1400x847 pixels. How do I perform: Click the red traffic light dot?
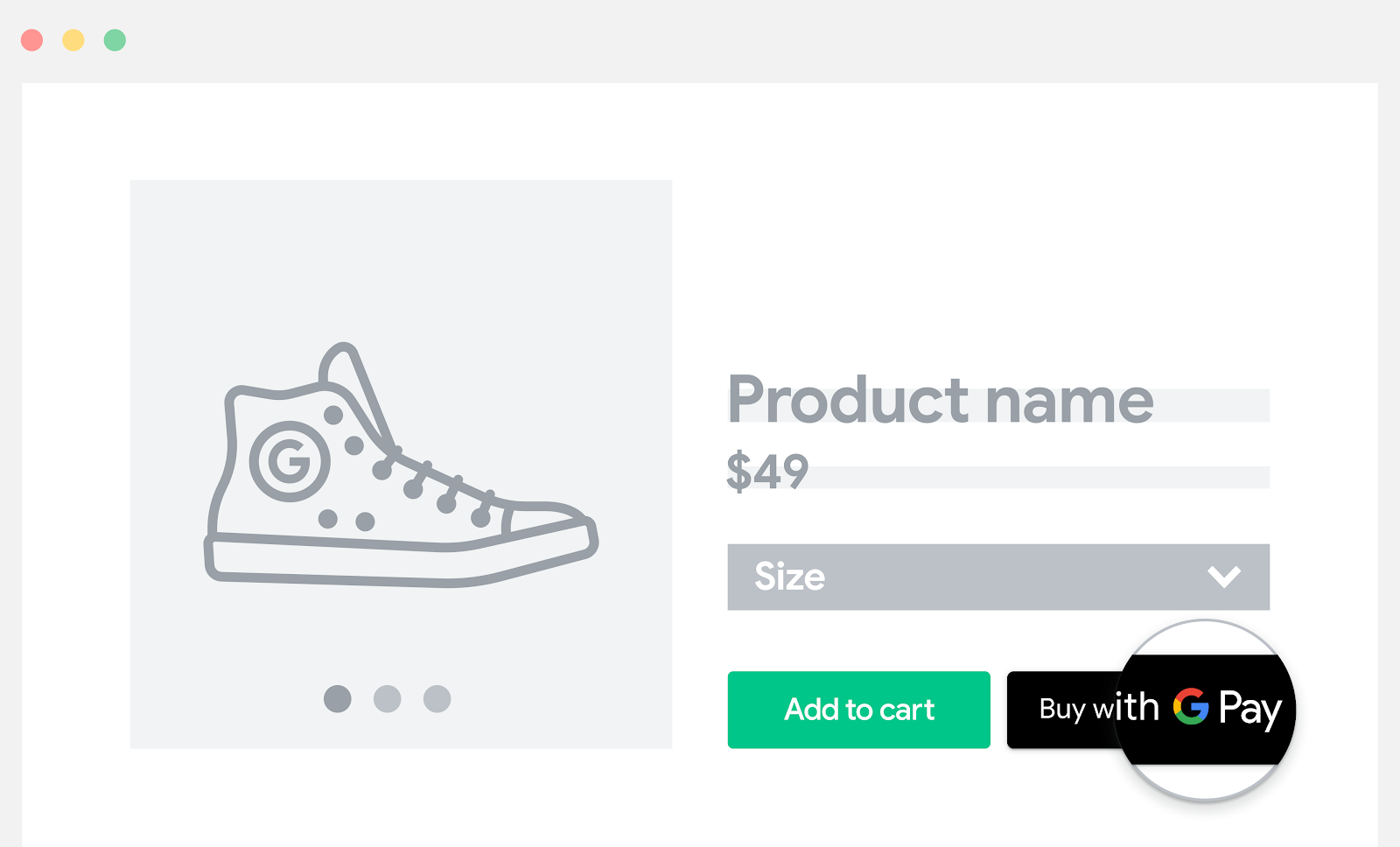click(x=32, y=39)
